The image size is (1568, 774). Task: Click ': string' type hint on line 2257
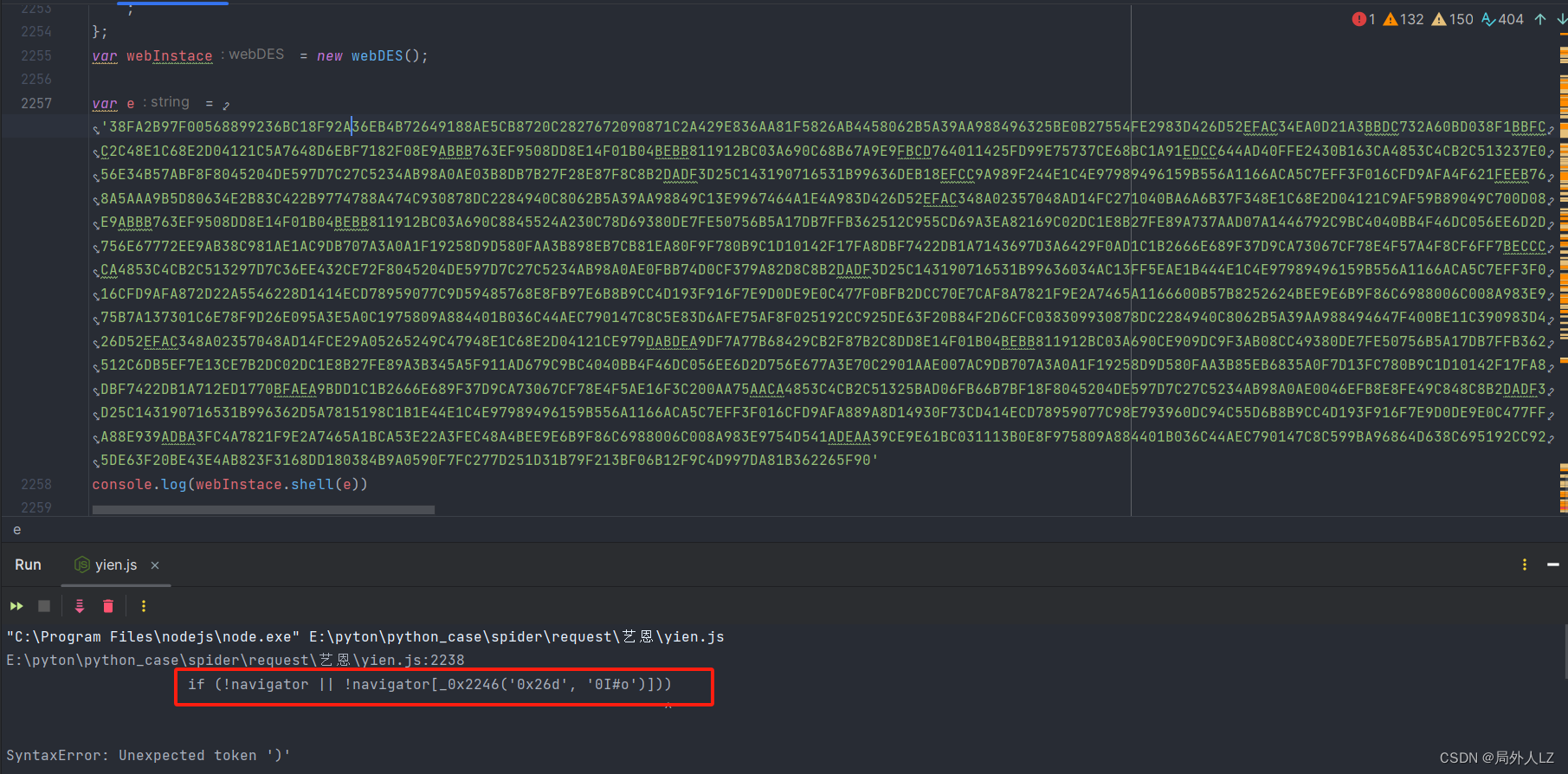(x=166, y=102)
